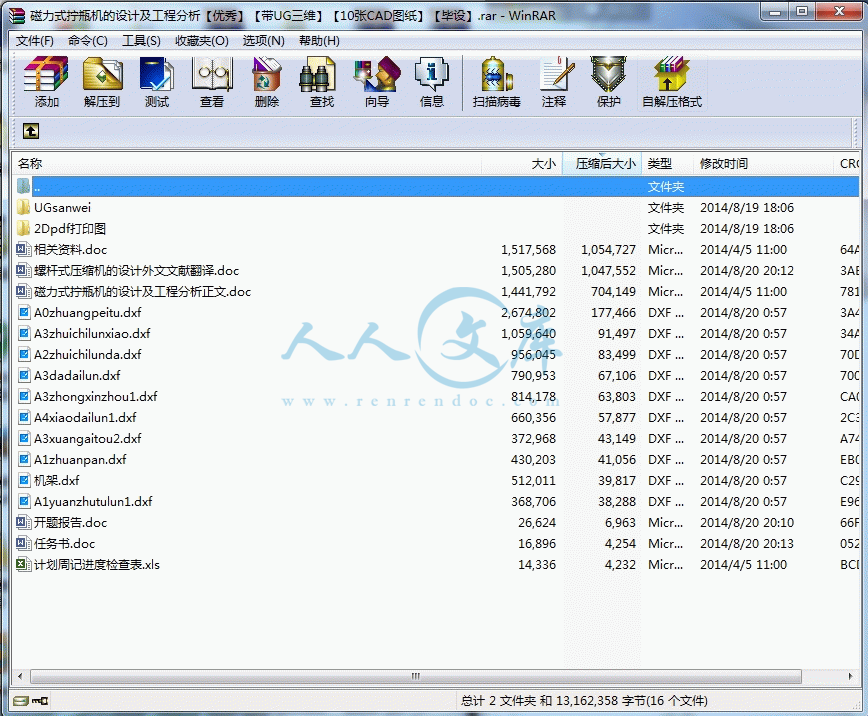Click the Excel icon of 计划周记进度检查表.xls
This screenshot has width=868, height=716.
click(23, 564)
